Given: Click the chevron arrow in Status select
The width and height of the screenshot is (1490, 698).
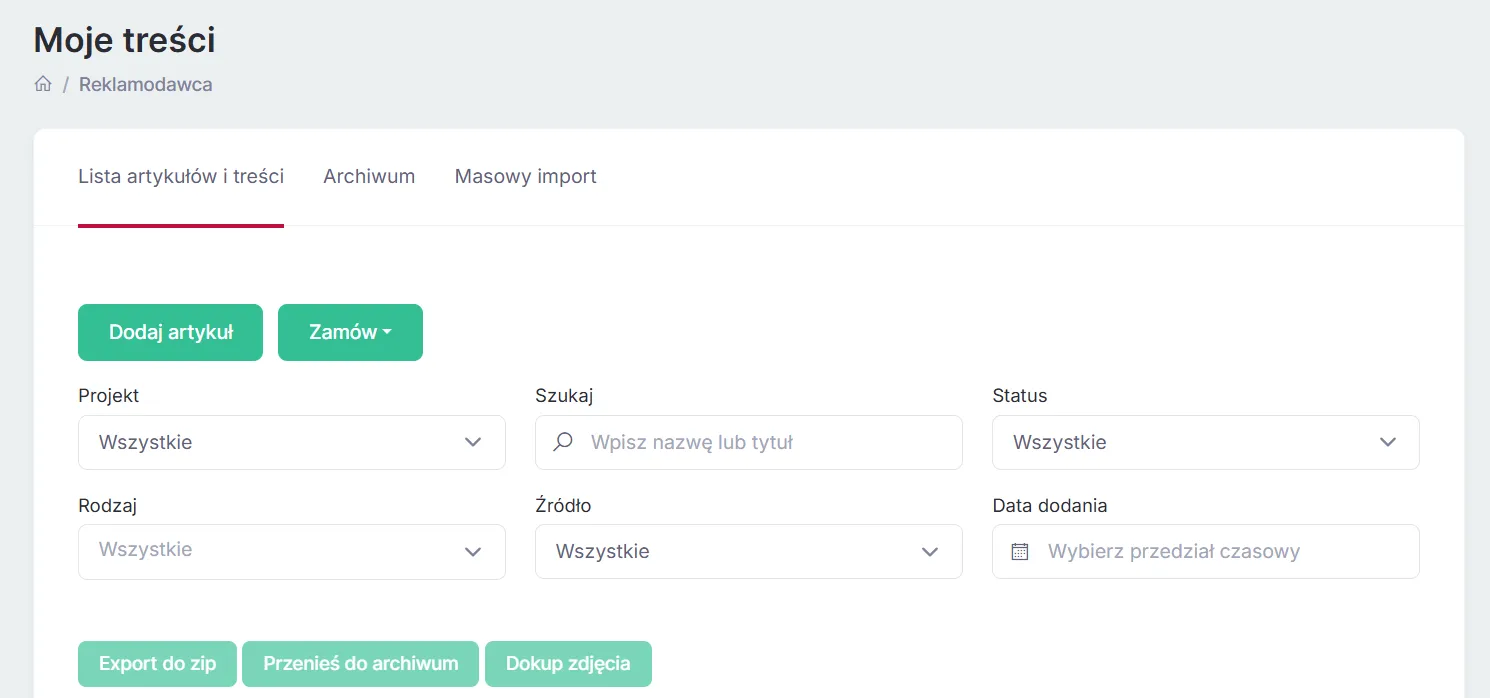Looking at the screenshot, I should click(1388, 442).
